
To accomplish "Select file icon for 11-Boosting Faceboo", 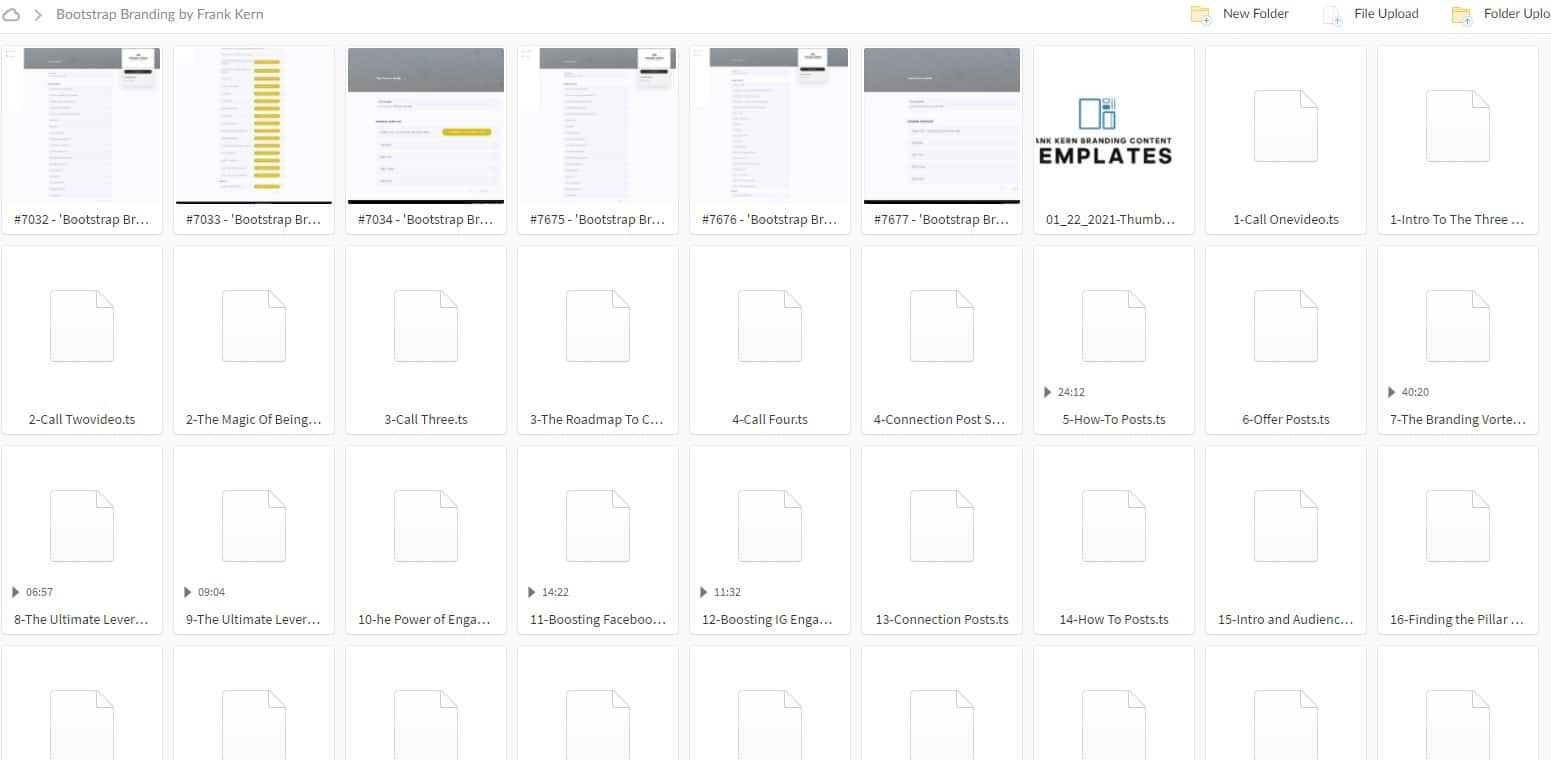I will (598, 525).
